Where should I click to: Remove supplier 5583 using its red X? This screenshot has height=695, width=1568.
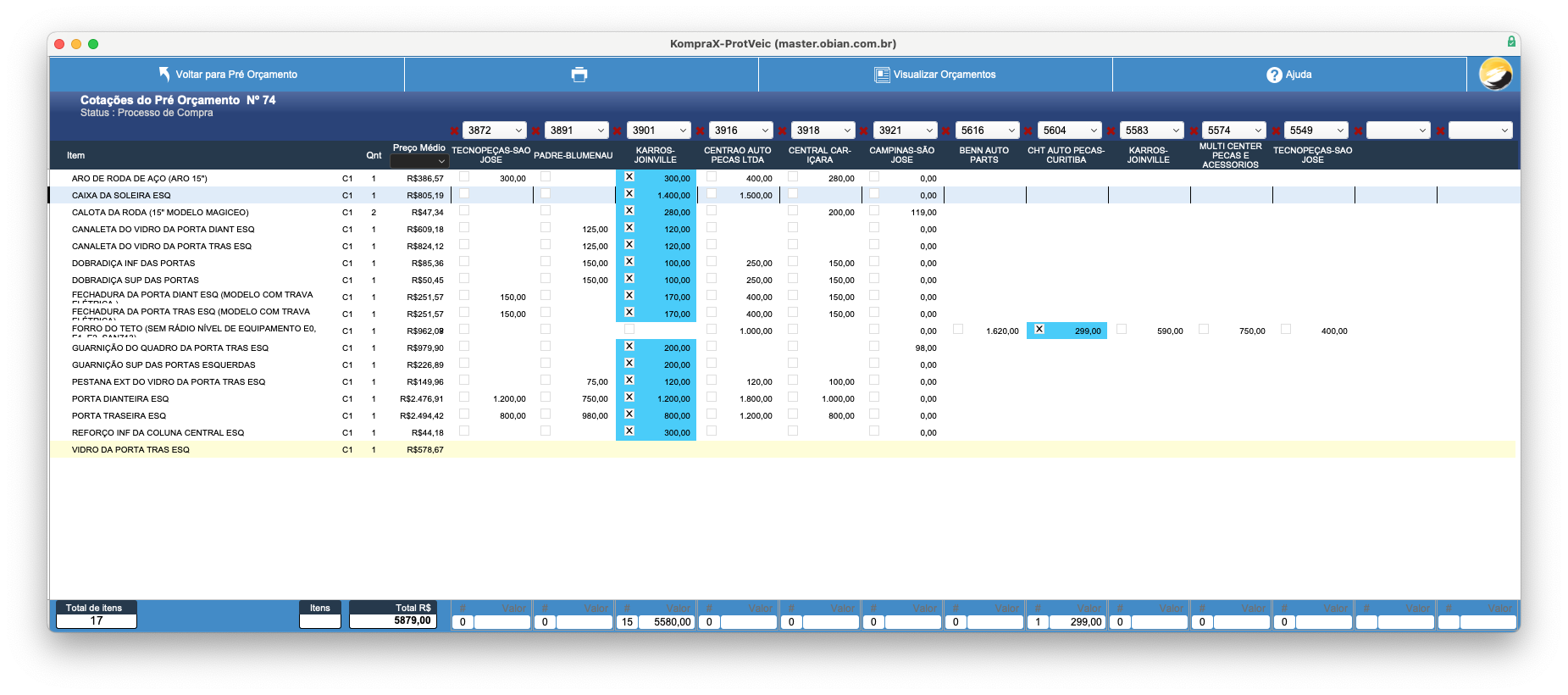pos(1111,131)
